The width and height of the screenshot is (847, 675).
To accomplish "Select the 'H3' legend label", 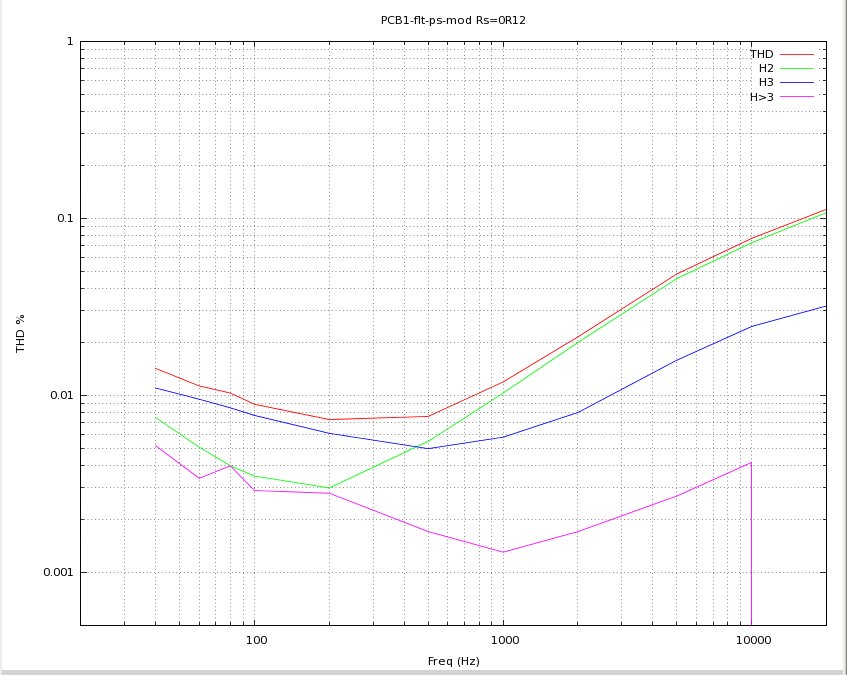I will coord(766,82).
